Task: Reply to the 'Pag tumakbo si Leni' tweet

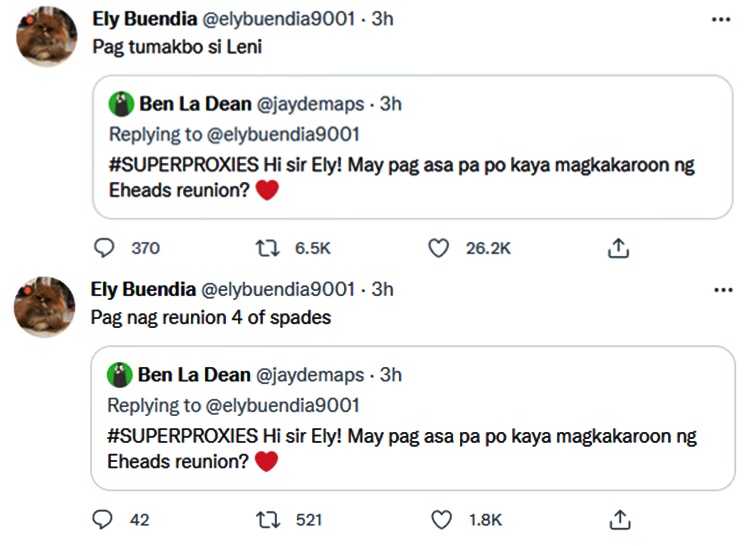Action: 104,248
